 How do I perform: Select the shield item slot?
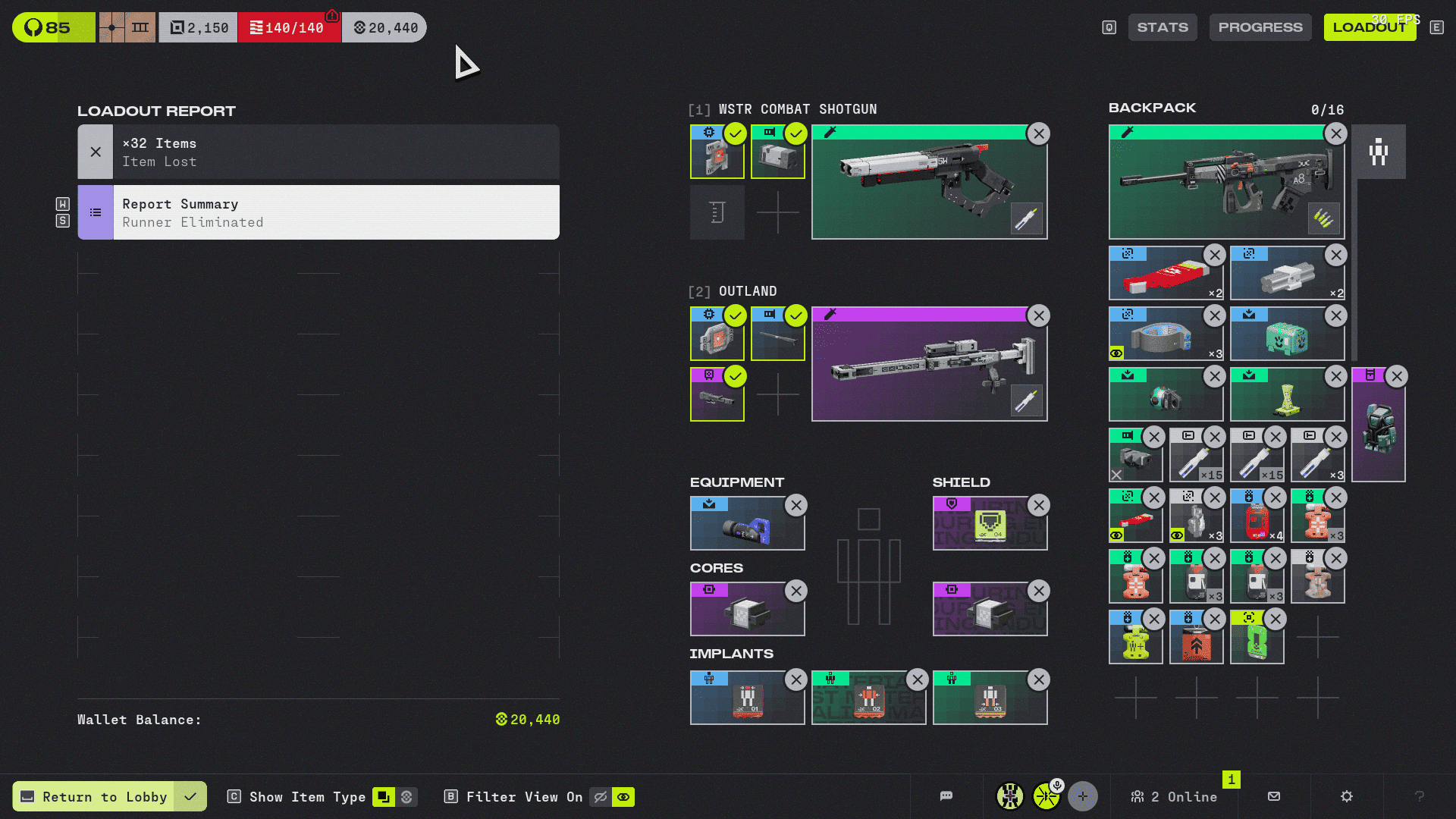[x=990, y=524]
